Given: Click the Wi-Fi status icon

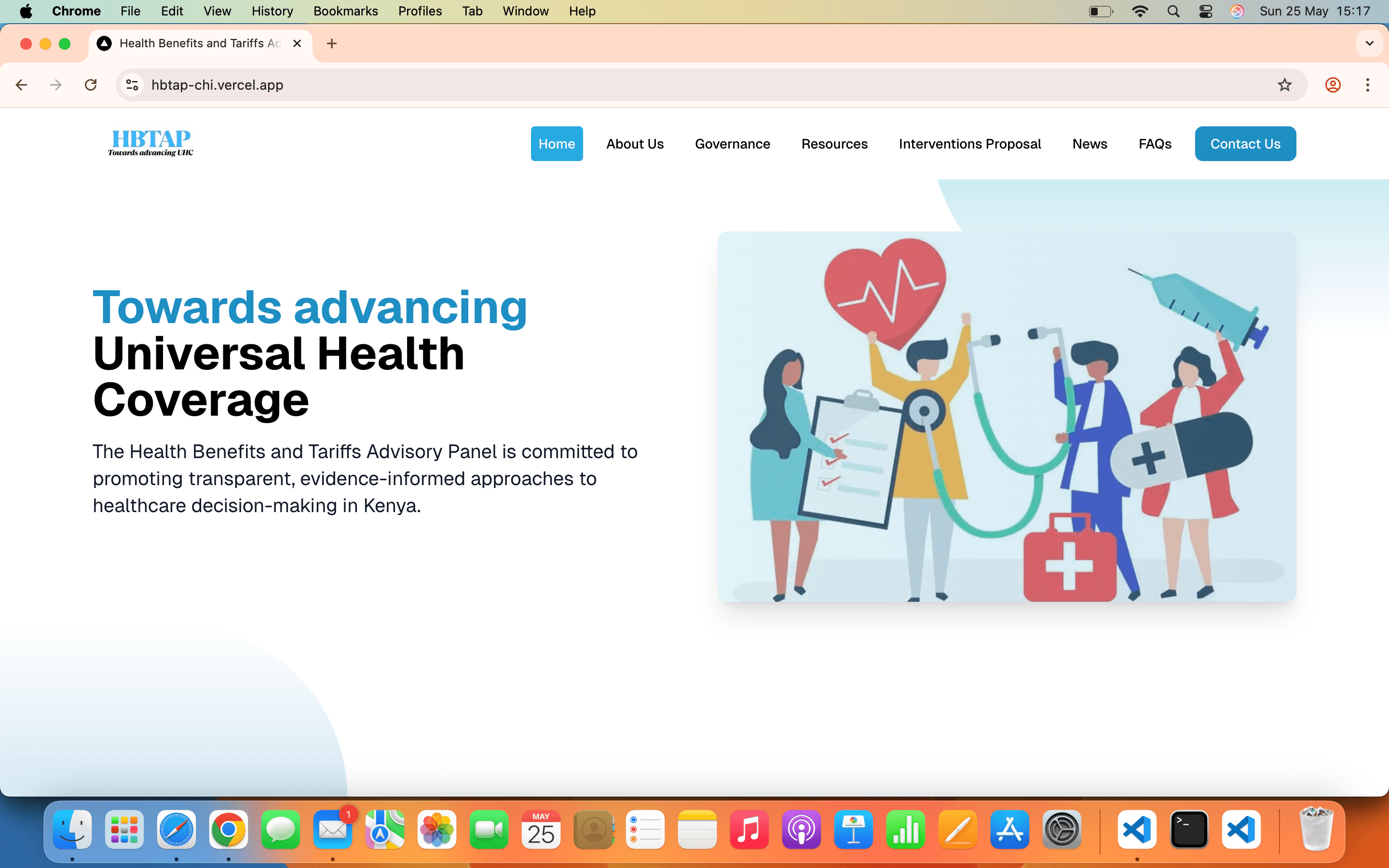Looking at the screenshot, I should [1140, 11].
